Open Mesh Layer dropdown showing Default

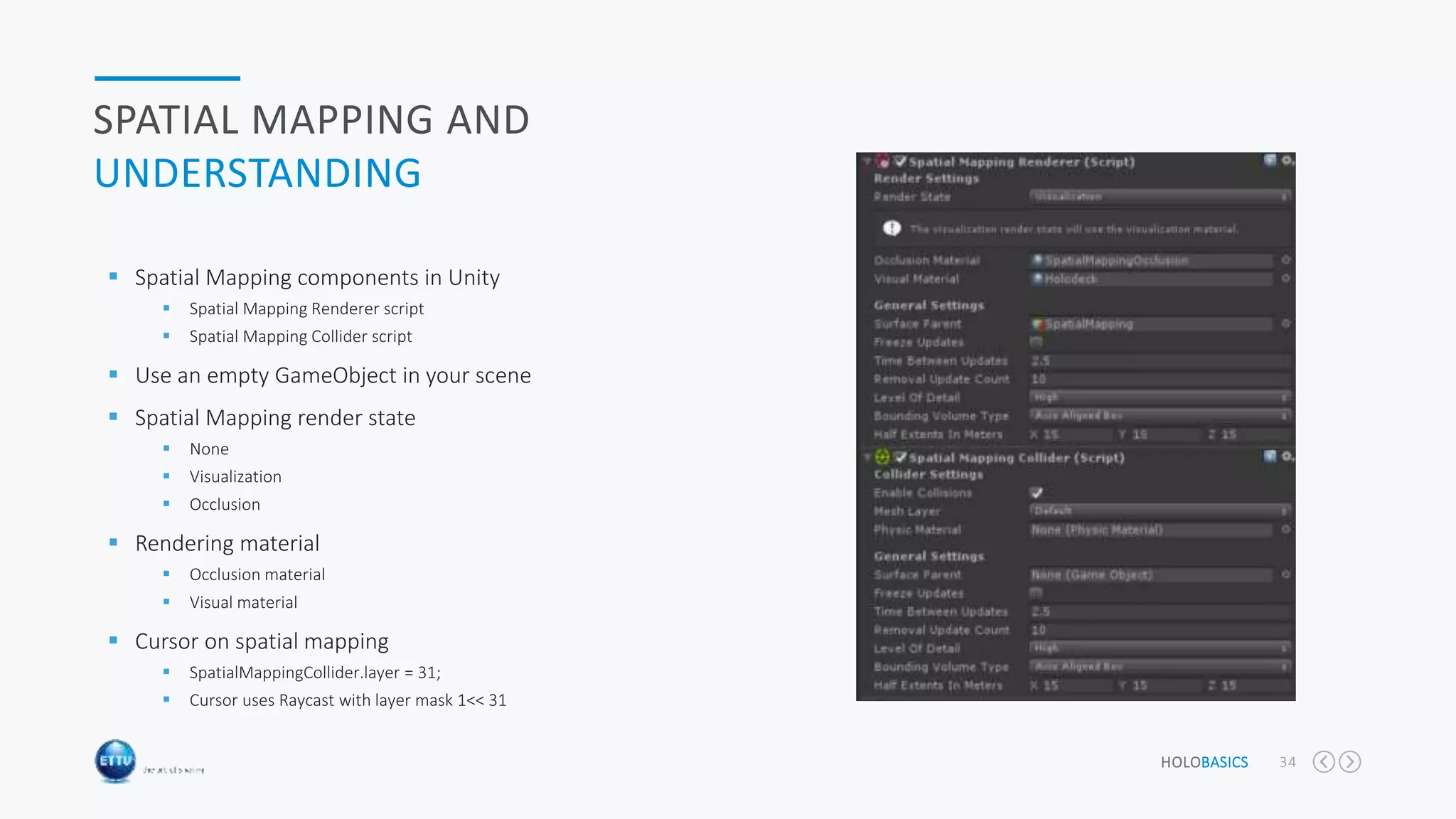point(1160,511)
